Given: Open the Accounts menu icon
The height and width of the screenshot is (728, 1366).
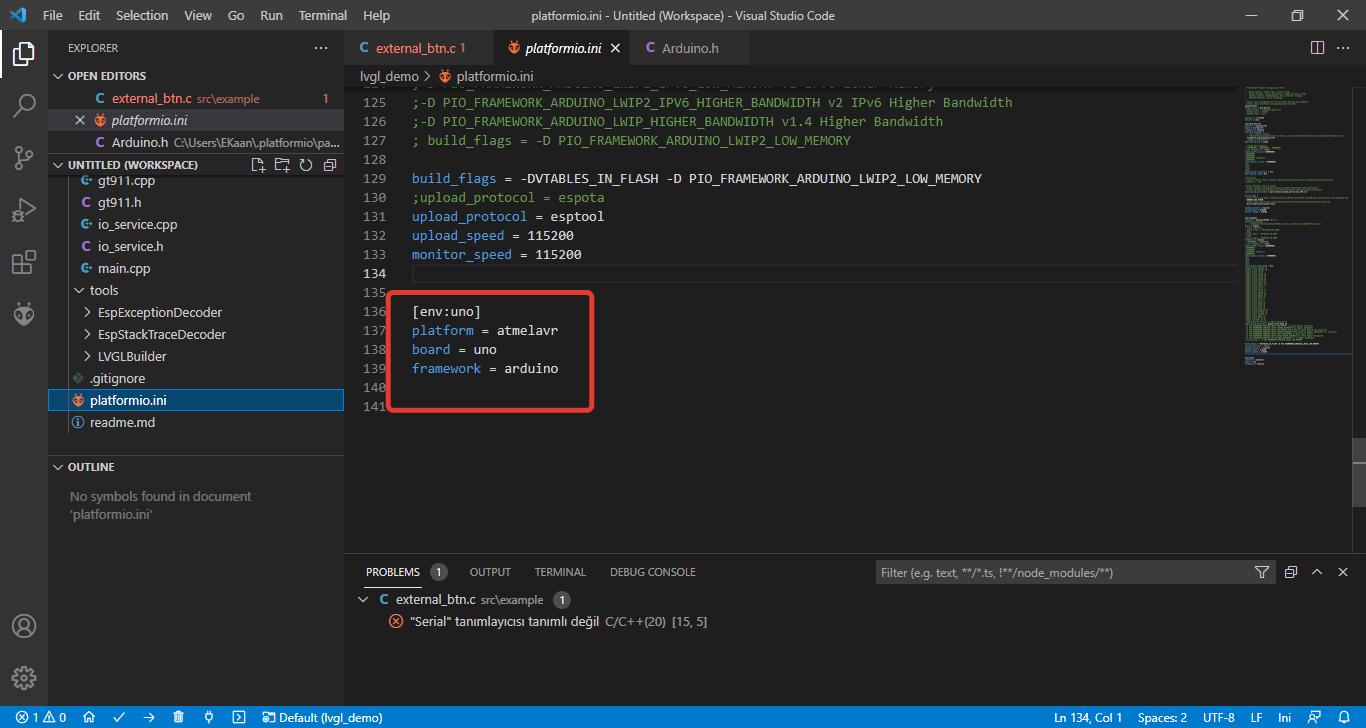Looking at the screenshot, I should (24, 626).
